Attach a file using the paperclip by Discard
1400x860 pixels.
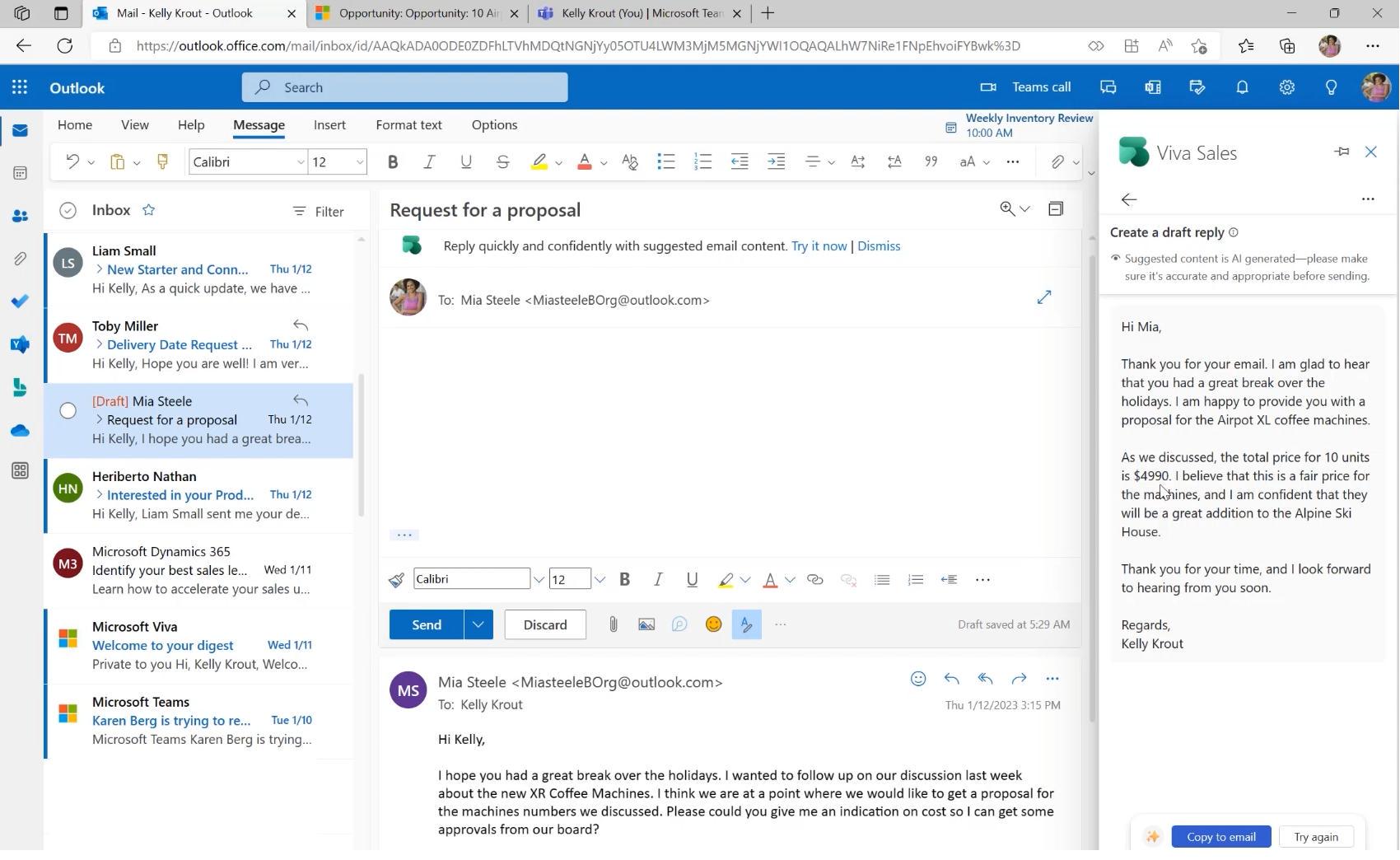click(x=613, y=624)
